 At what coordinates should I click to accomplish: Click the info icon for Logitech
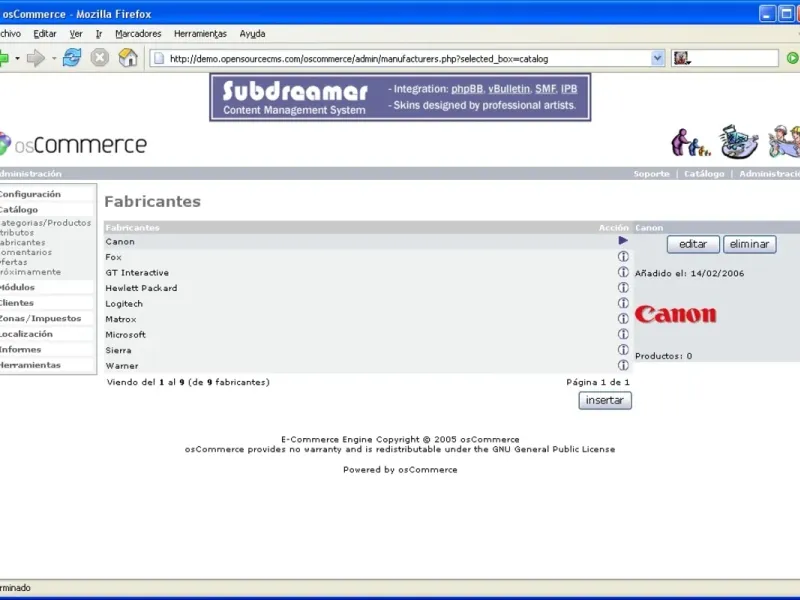pyautogui.click(x=623, y=303)
